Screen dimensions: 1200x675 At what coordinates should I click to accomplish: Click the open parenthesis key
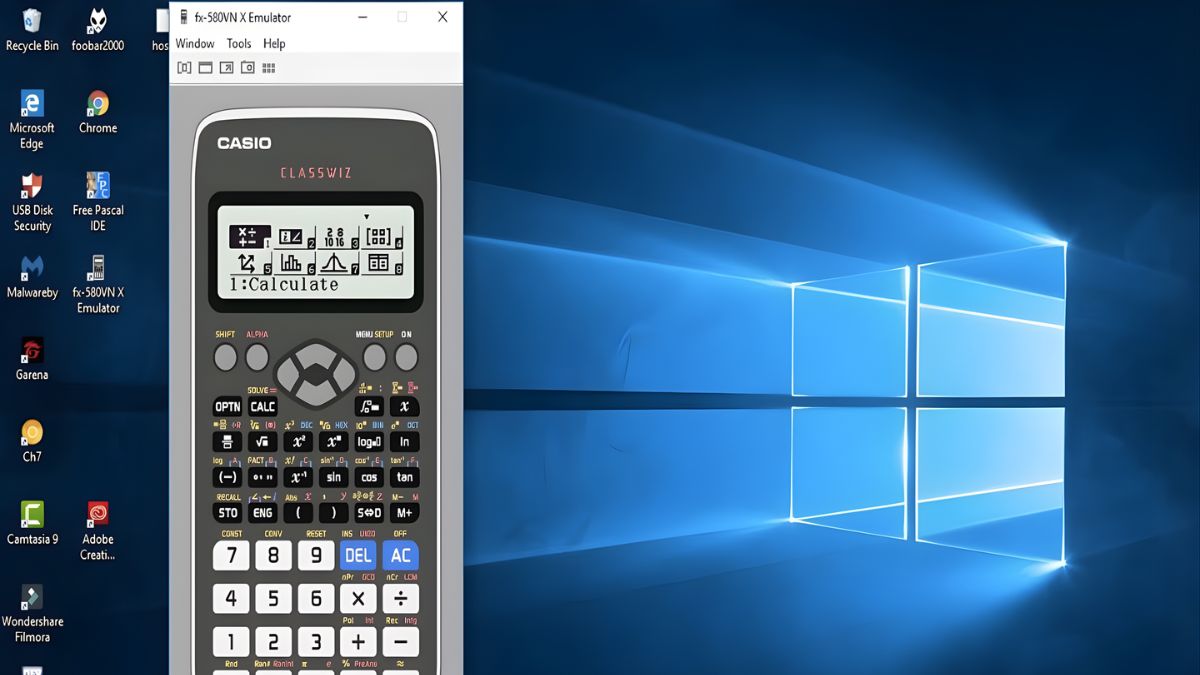[298, 512]
